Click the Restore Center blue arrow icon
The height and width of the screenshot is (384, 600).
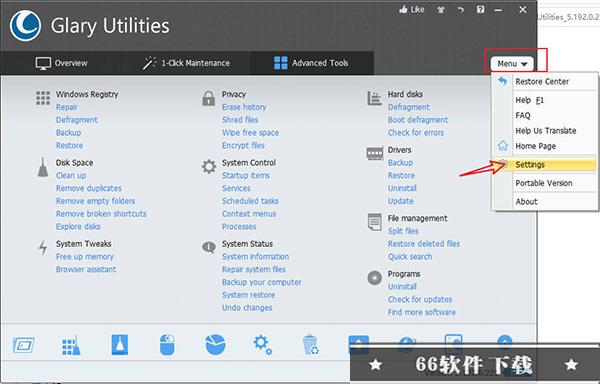click(x=502, y=81)
